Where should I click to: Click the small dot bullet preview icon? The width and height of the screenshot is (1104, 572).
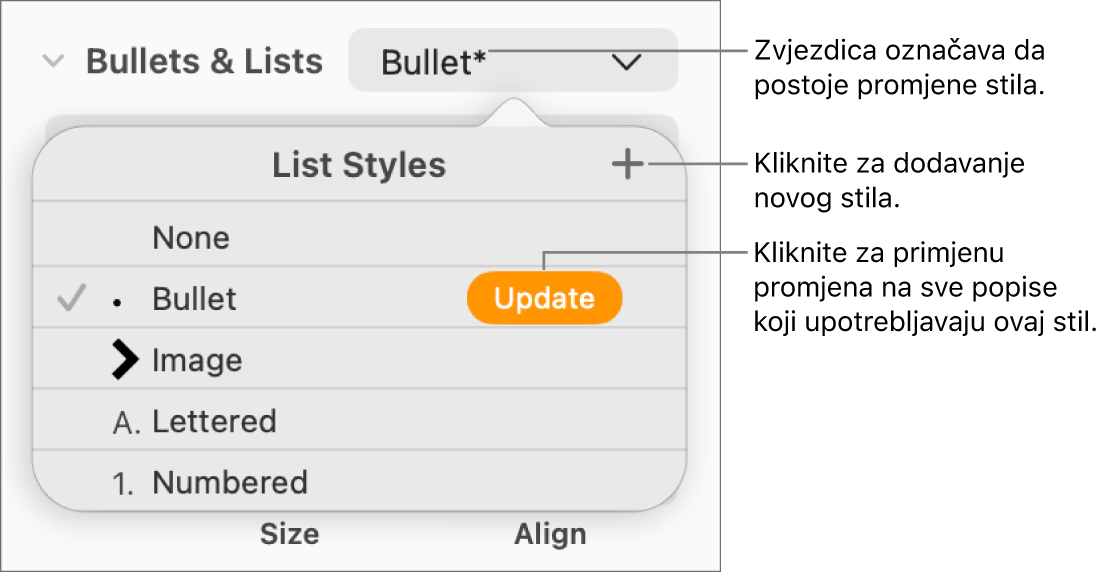pyautogui.click(x=118, y=301)
